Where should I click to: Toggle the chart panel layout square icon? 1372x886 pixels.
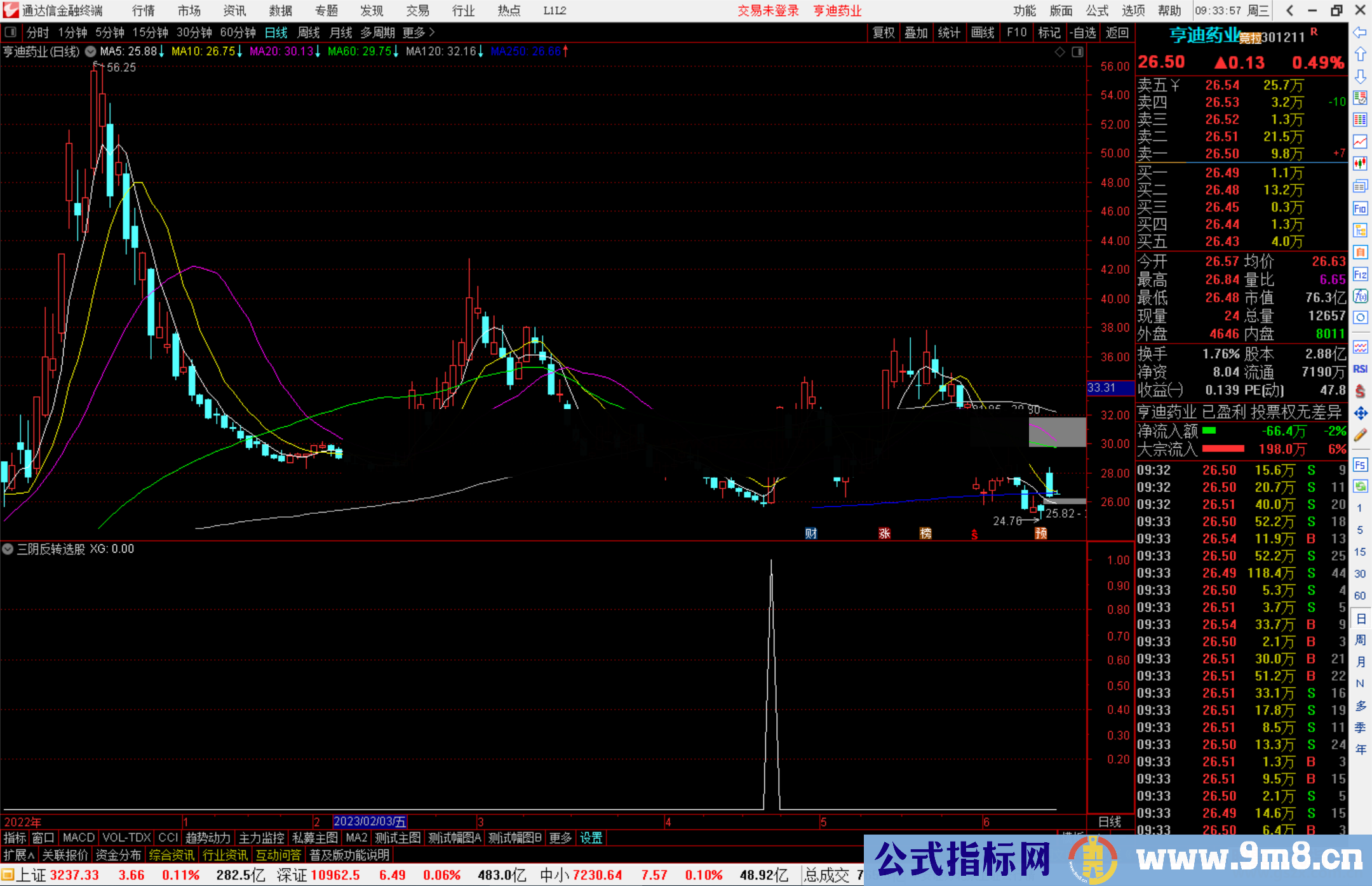pyautogui.click(x=1077, y=52)
